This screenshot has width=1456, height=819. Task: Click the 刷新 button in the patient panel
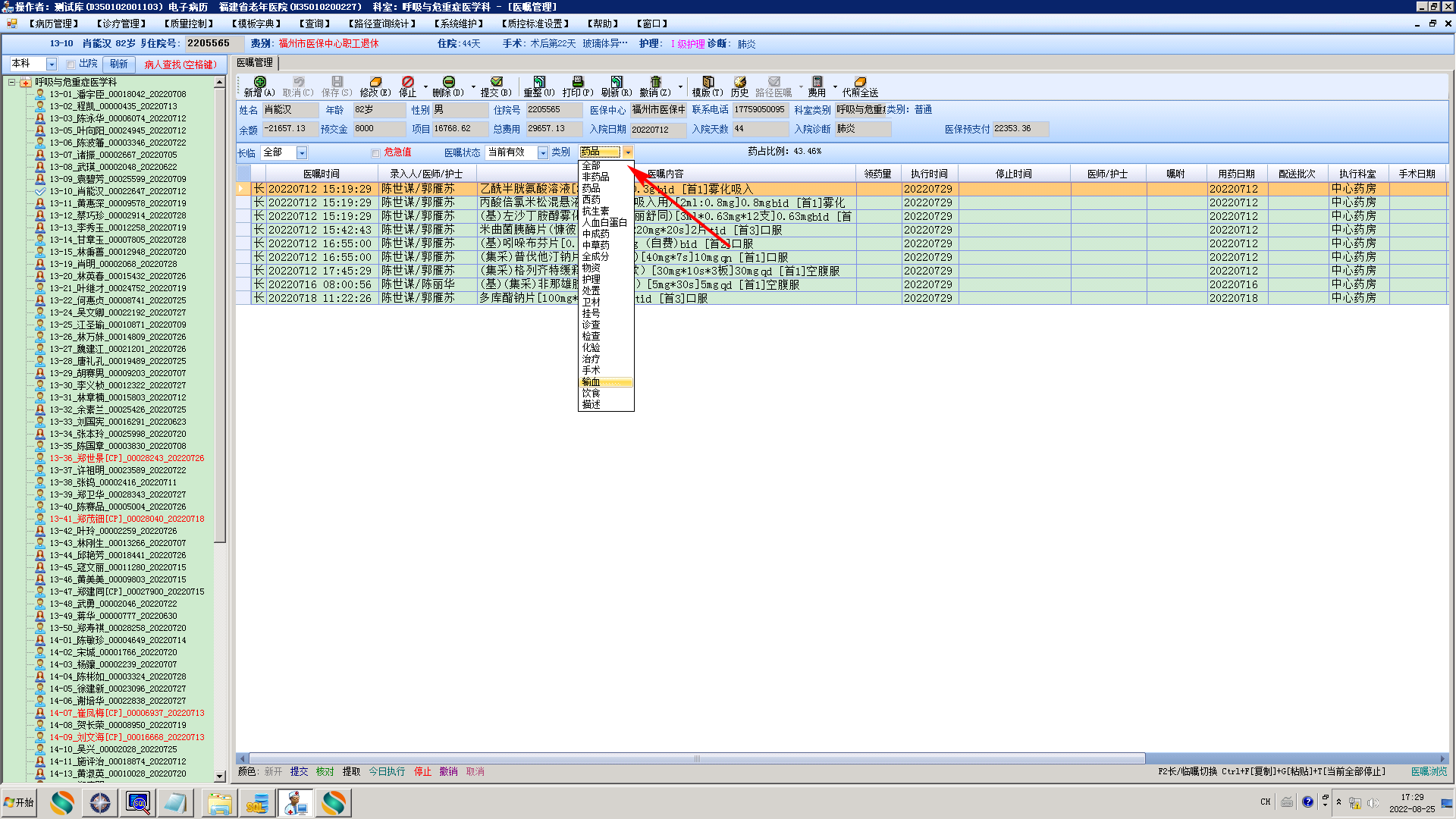coord(119,64)
